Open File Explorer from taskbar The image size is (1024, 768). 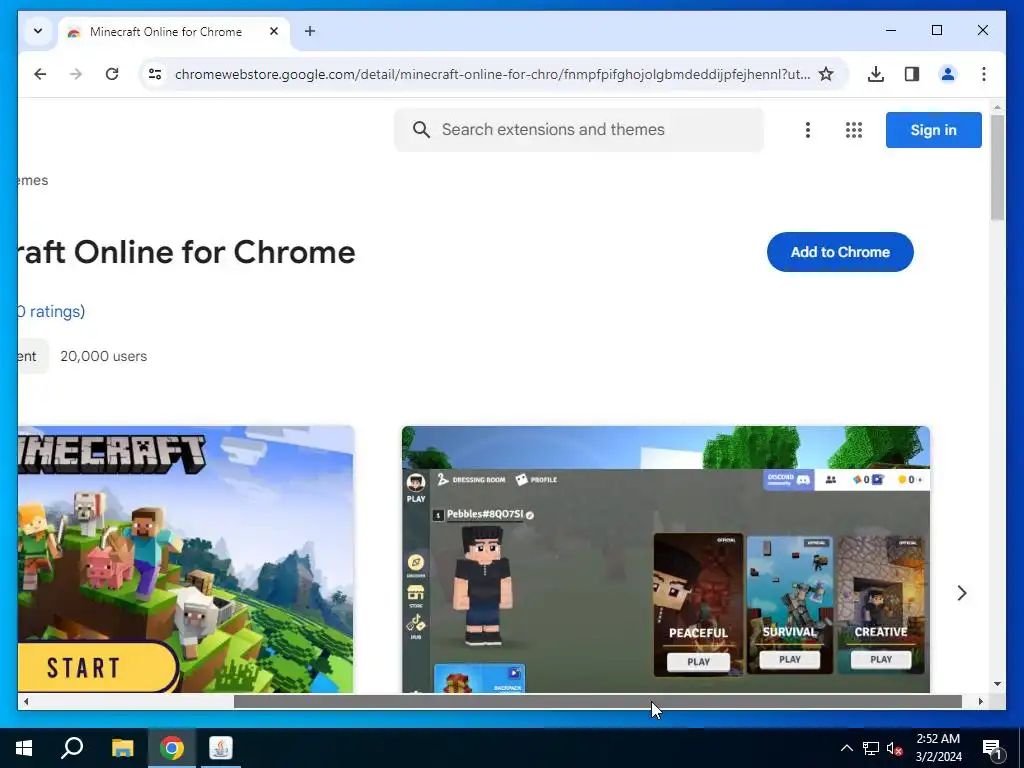122,748
